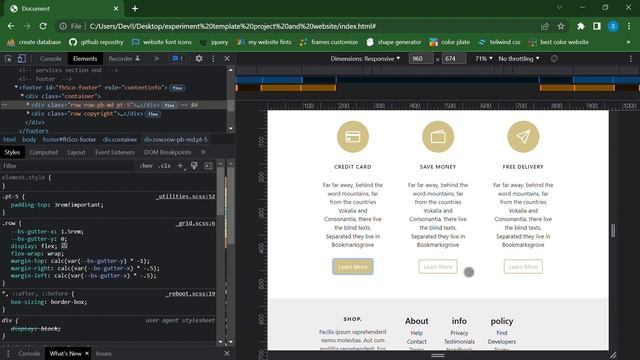Open the issues counter badge
The height and width of the screenshot is (360, 640).
177,59
